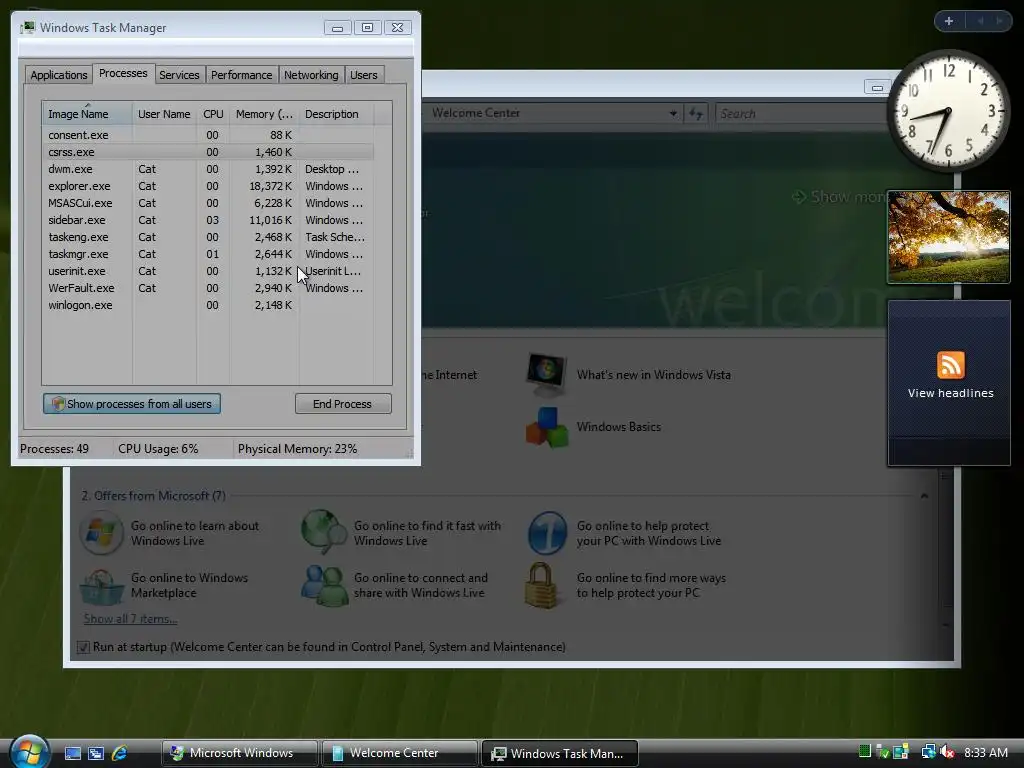Select the explorer.exe process

(x=208, y=186)
